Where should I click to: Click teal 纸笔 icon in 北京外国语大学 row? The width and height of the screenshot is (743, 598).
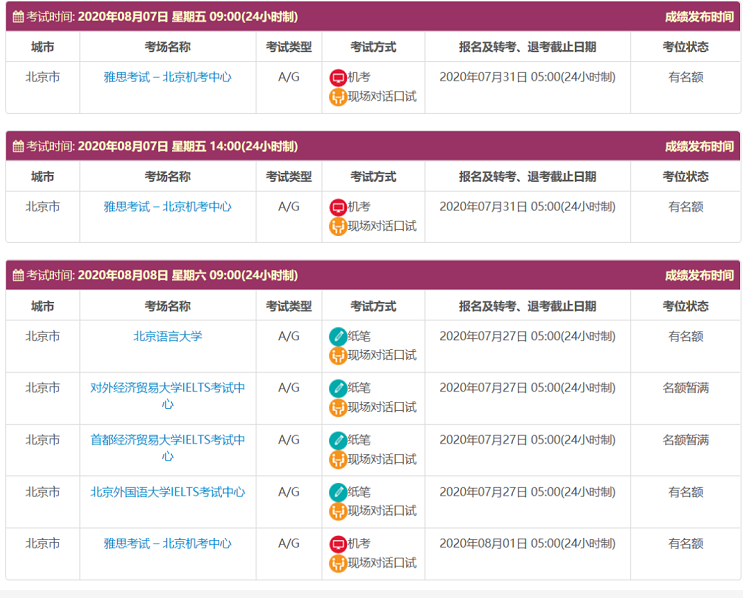coord(338,492)
